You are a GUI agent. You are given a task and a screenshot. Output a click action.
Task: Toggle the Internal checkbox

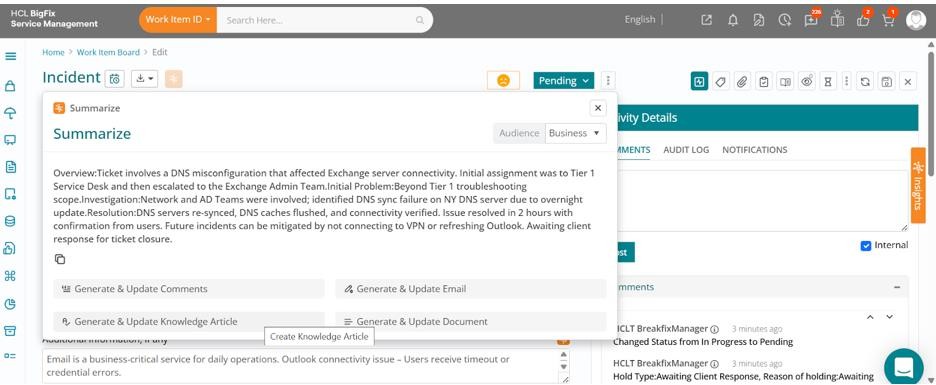pyautogui.click(x=866, y=245)
